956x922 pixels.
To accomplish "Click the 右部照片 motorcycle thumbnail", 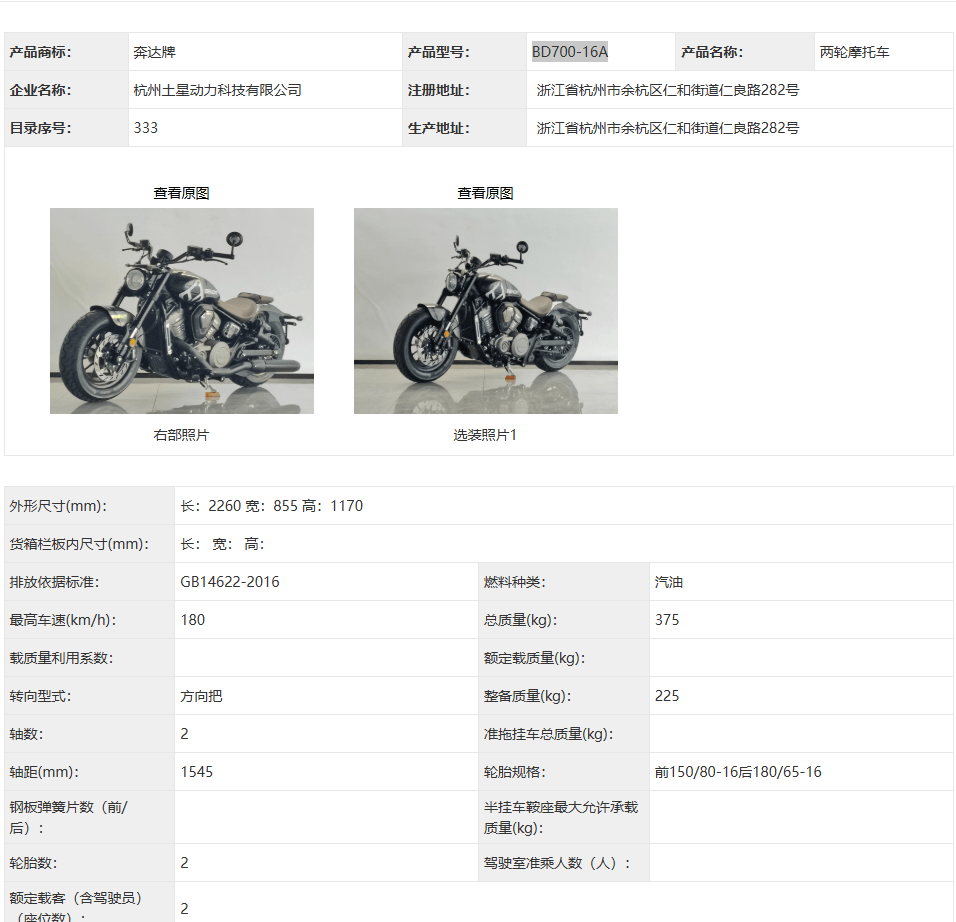I will tap(182, 311).
